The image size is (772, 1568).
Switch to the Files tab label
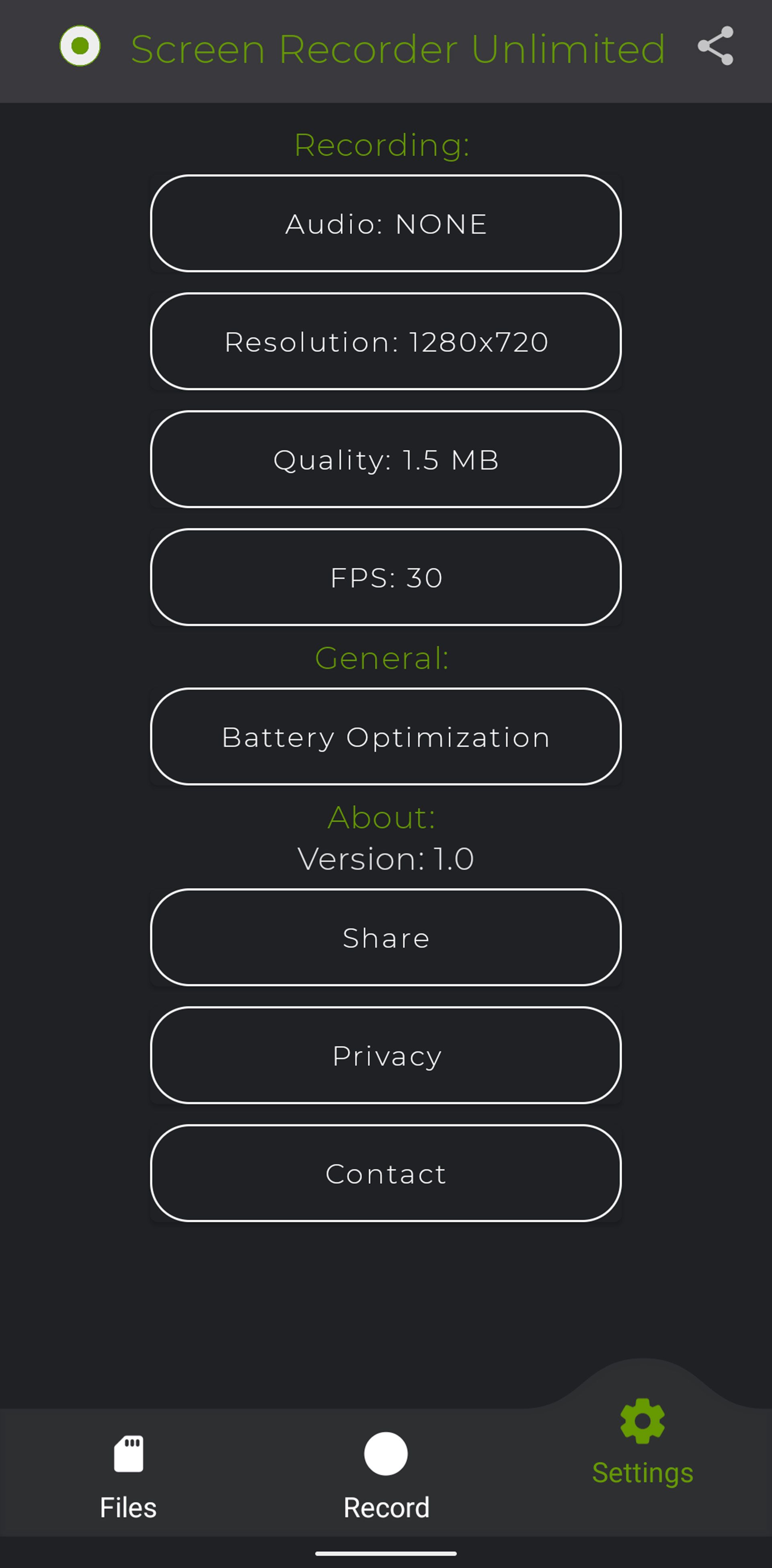pos(128,1508)
